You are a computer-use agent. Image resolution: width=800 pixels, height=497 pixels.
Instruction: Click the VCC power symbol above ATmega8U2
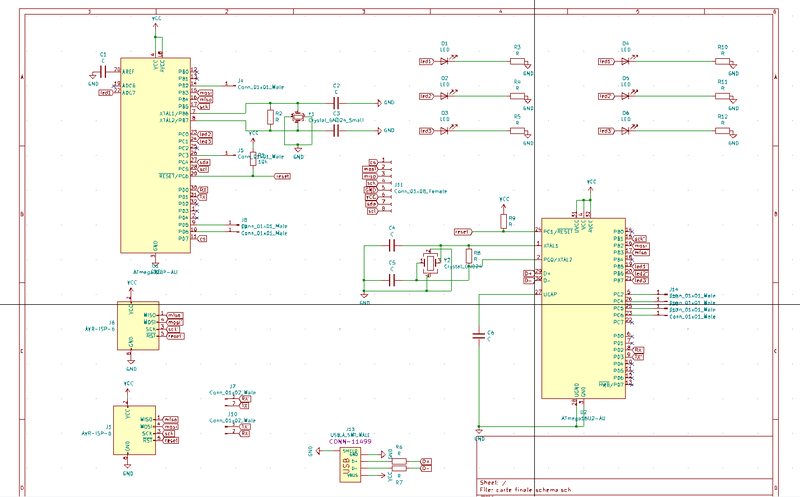pos(591,186)
